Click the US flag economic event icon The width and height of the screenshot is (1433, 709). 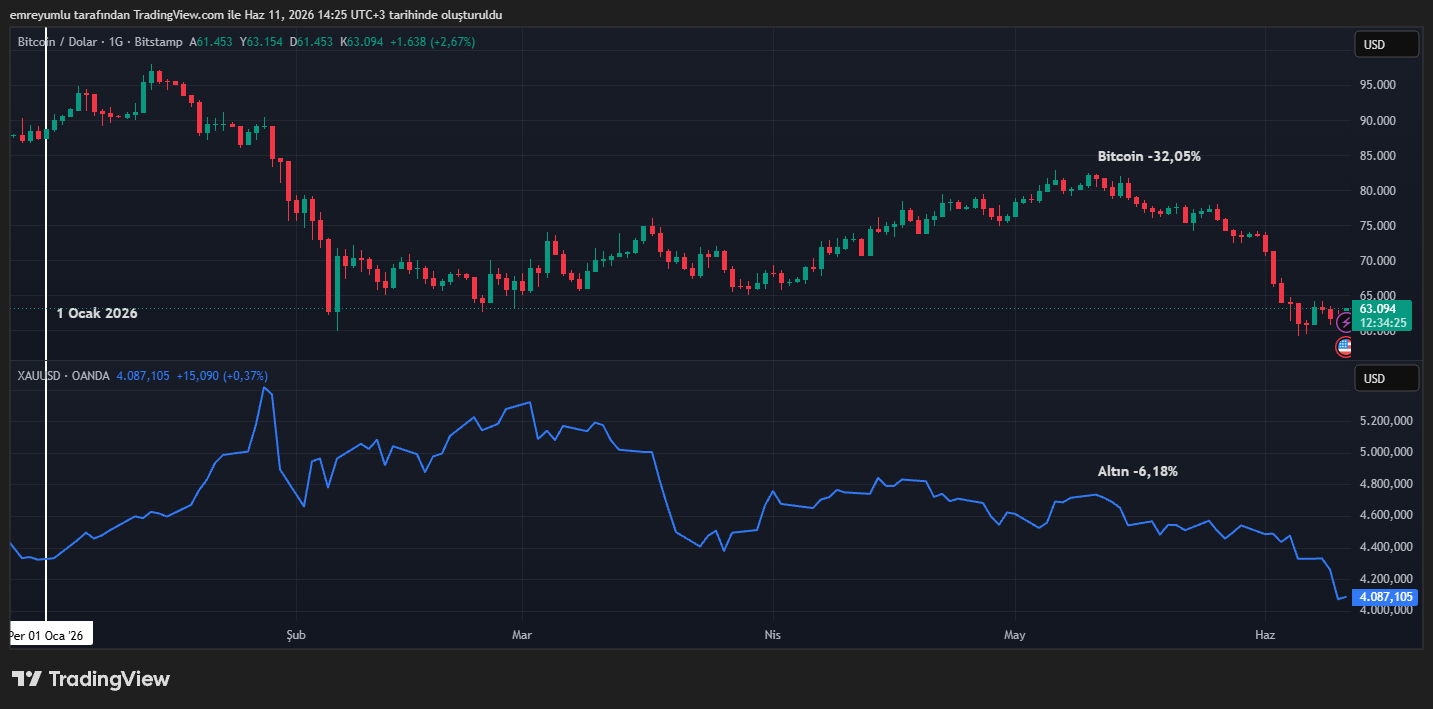point(1345,347)
